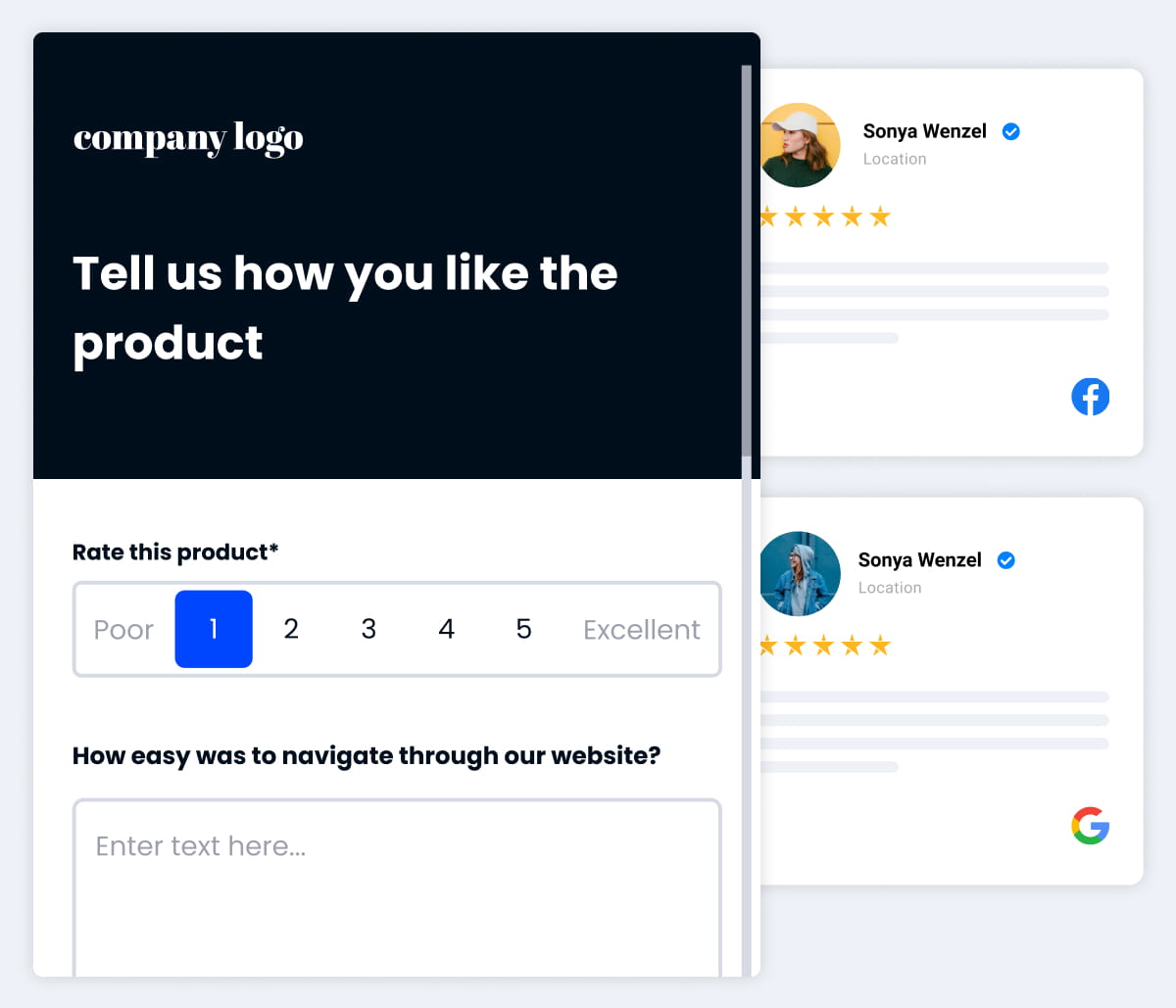The height and width of the screenshot is (1008, 1176).
Task: Click the Facebook logo icon
Action: [1091, 397]
